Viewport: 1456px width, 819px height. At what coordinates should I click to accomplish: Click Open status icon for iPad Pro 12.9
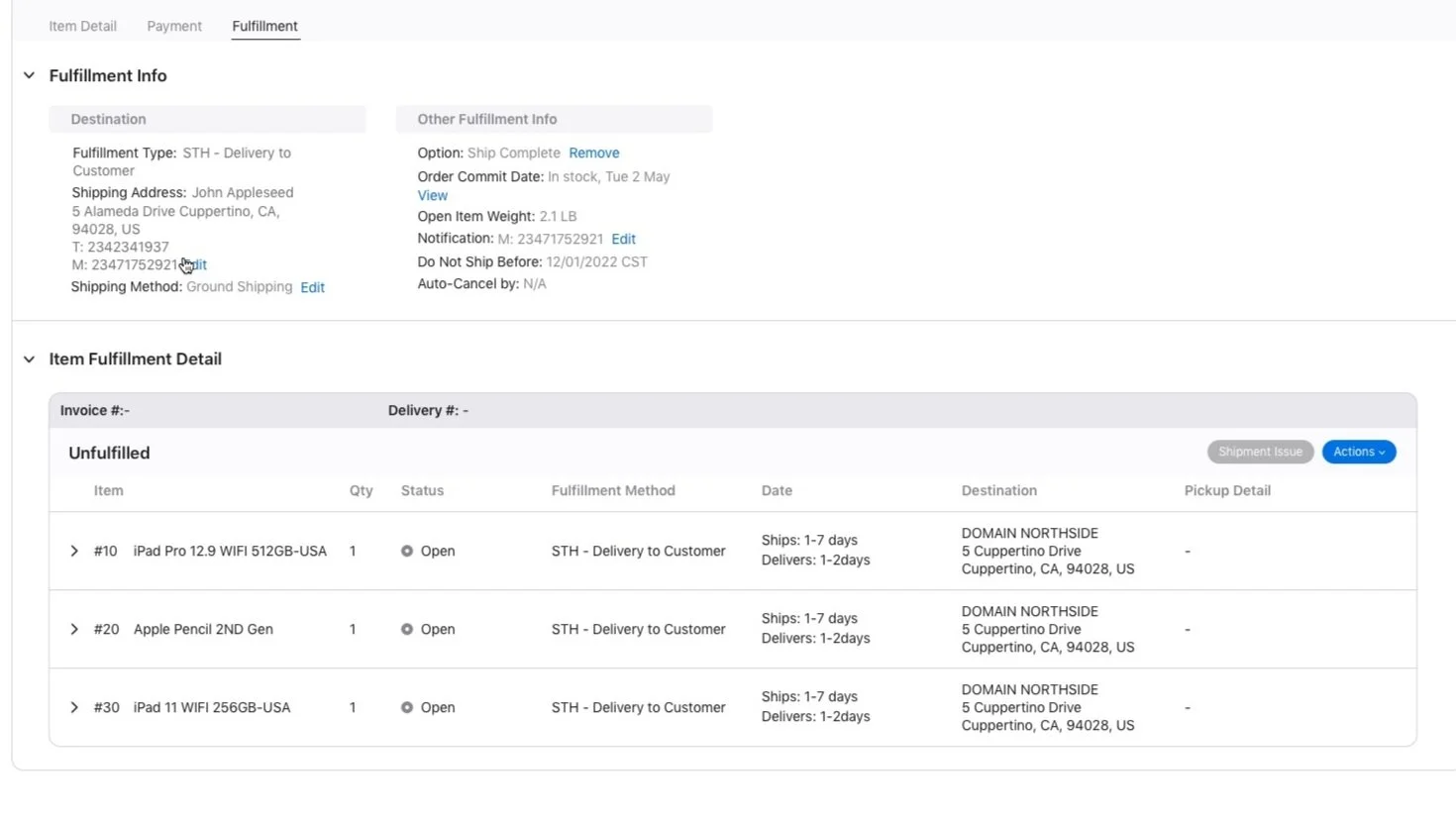coord(407,551)
